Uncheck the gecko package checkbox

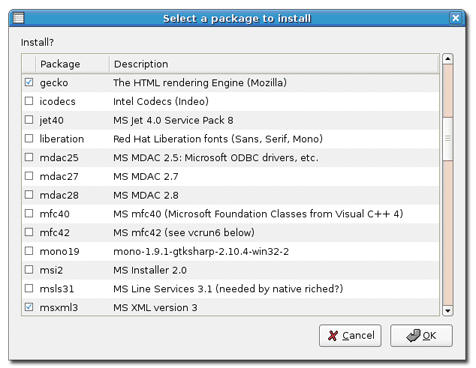click(x=29, y=82)
